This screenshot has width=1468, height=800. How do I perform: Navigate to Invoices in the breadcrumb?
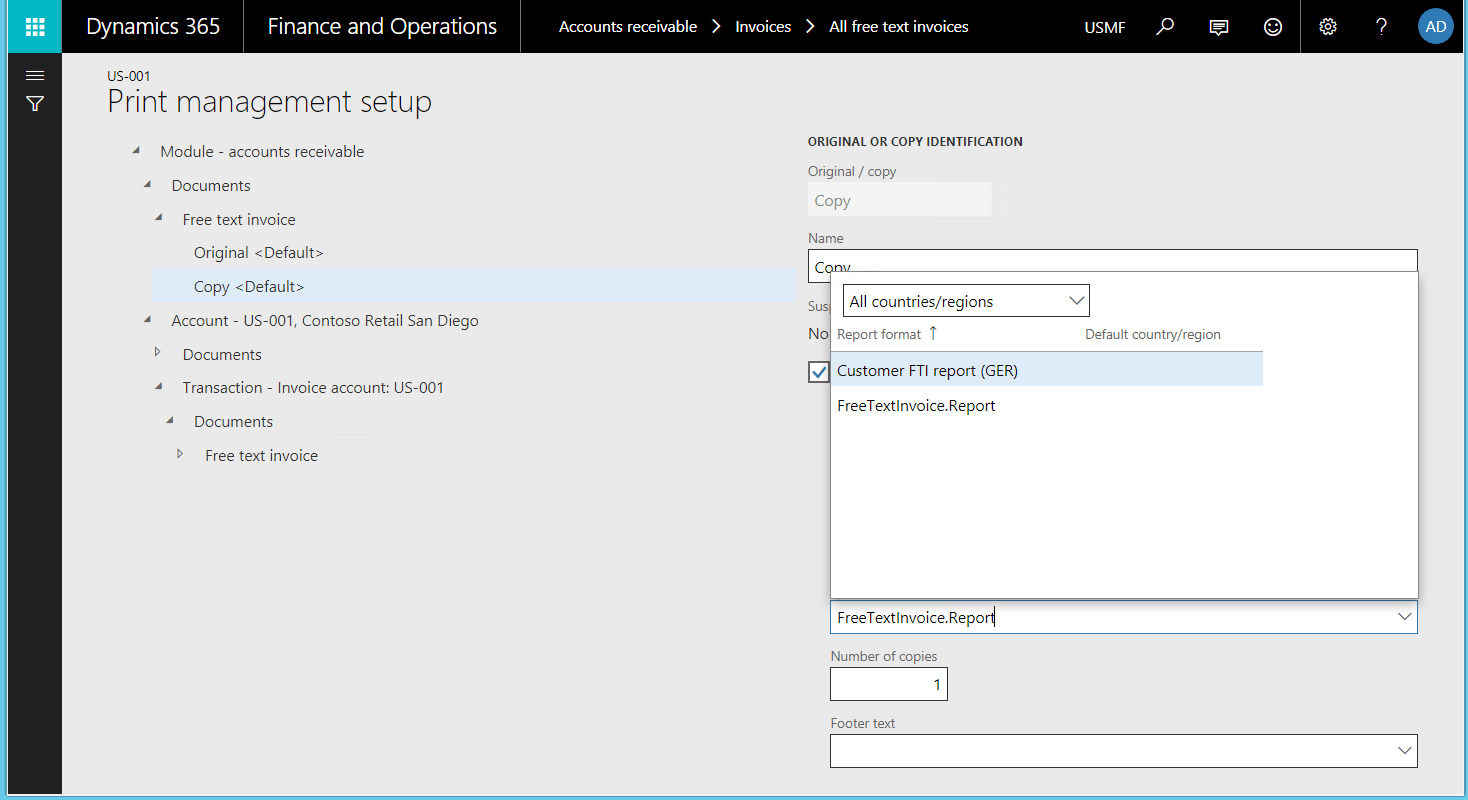click(x=763, y=26)
